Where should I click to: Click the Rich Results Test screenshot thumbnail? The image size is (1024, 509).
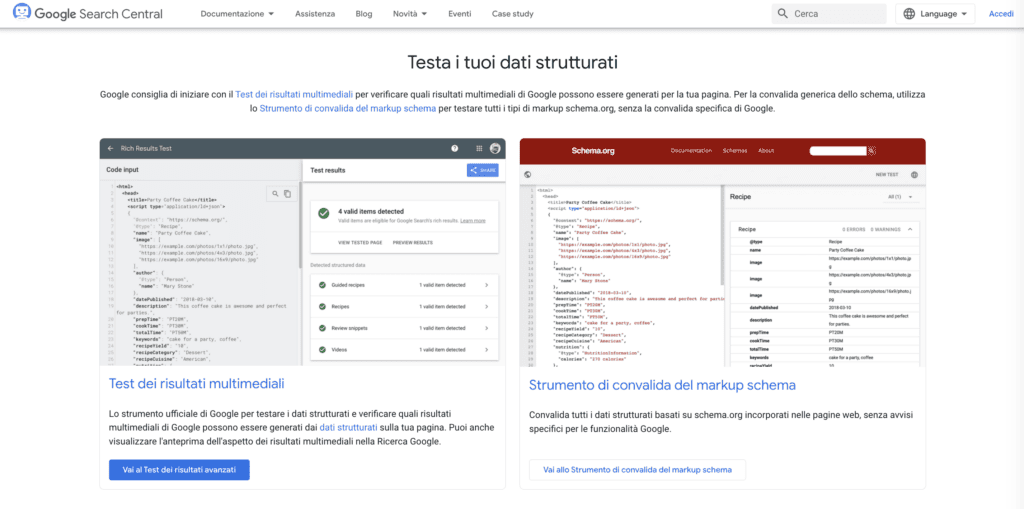(302, 252)
